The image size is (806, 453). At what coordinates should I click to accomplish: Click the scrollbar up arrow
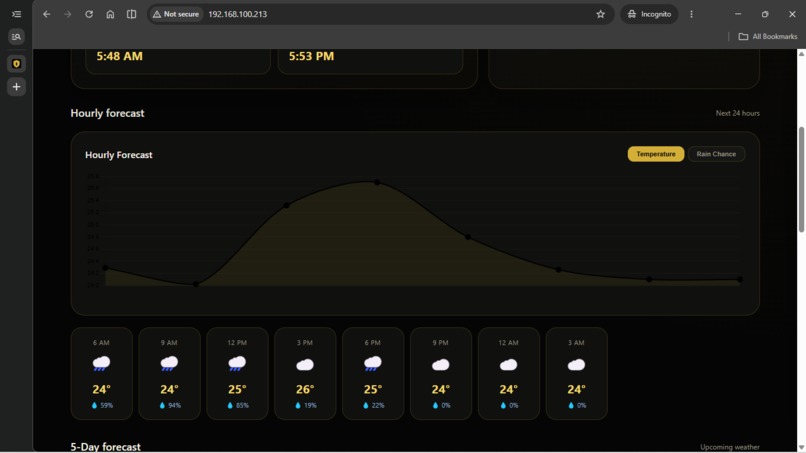pyautogui.click(x=801, y=53)
